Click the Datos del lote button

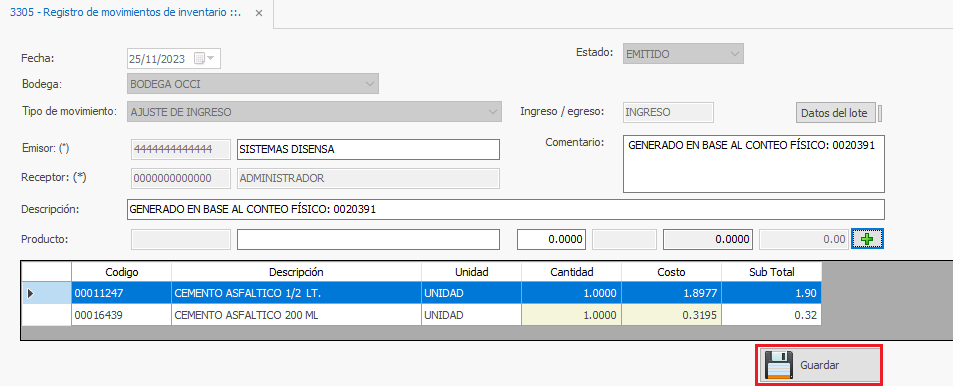coord(836,113)
